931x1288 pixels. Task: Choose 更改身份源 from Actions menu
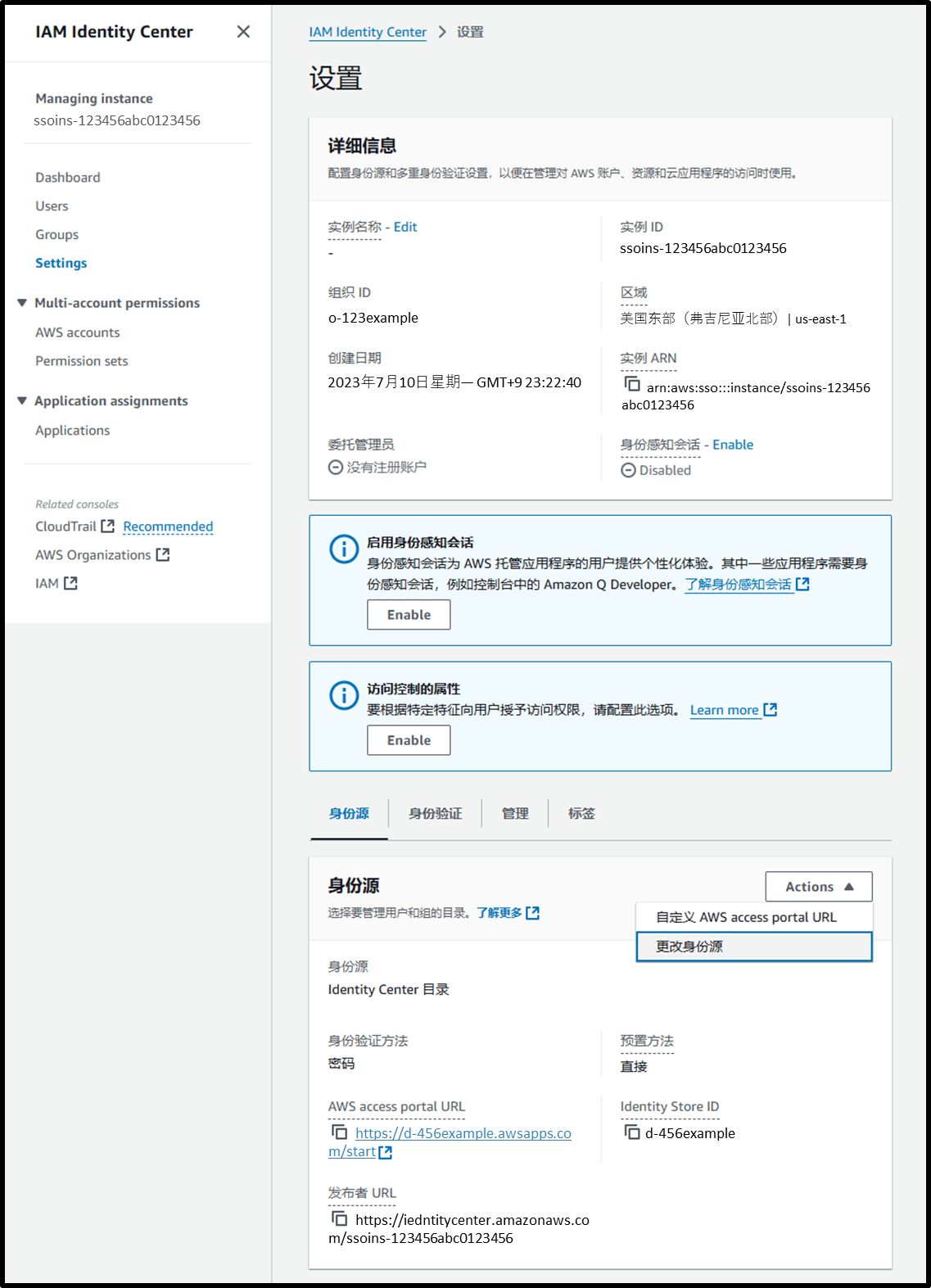click(754, 947)
